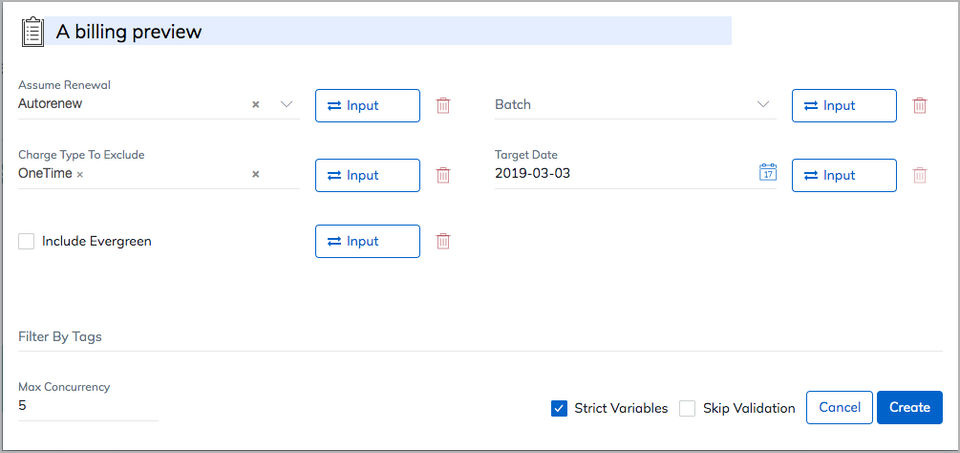Open the Batch dropdown list
This screenshot has height=453, width=960.
click(x=763, y=104)
